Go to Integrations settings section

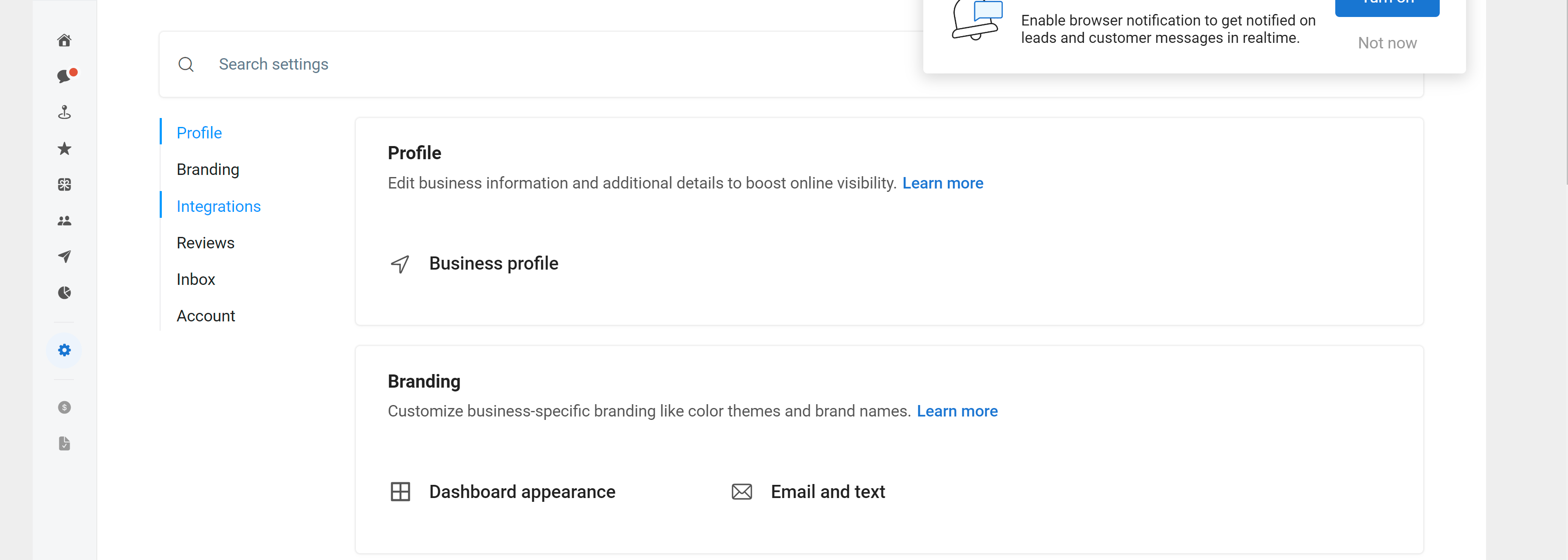coord(219,206)
